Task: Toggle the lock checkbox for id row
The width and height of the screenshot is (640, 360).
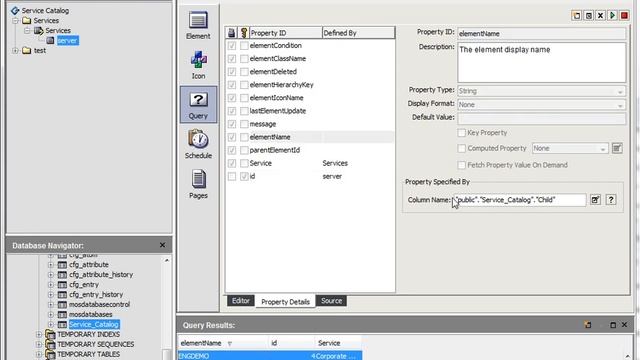Action: click(x=232, y=176)
